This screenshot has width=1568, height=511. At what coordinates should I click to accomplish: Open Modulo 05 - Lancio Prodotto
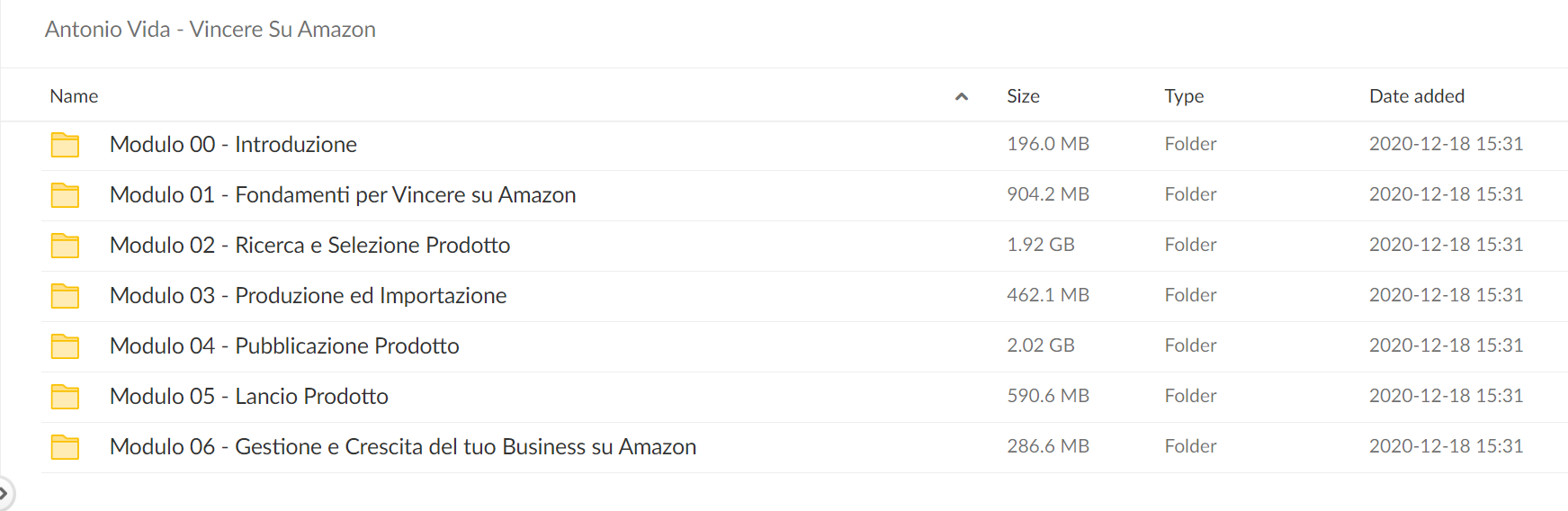click(249, 397)
